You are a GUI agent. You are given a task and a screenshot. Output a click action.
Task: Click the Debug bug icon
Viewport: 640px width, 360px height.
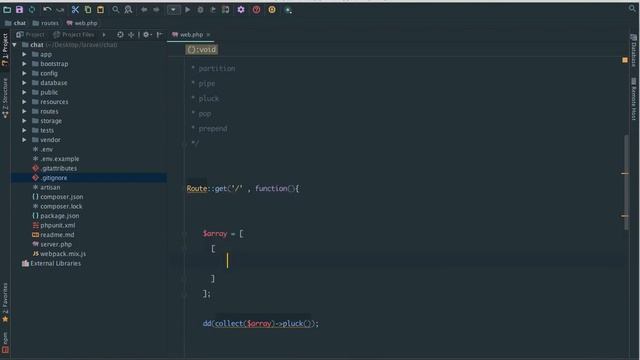pos(200,9)
